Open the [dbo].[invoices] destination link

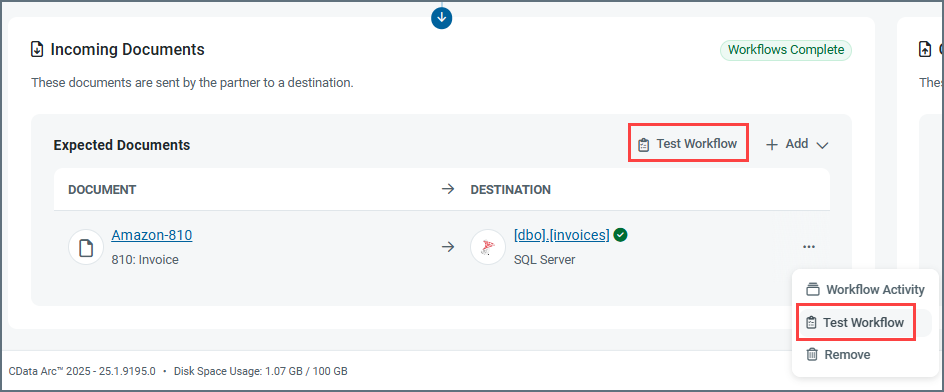562,235
